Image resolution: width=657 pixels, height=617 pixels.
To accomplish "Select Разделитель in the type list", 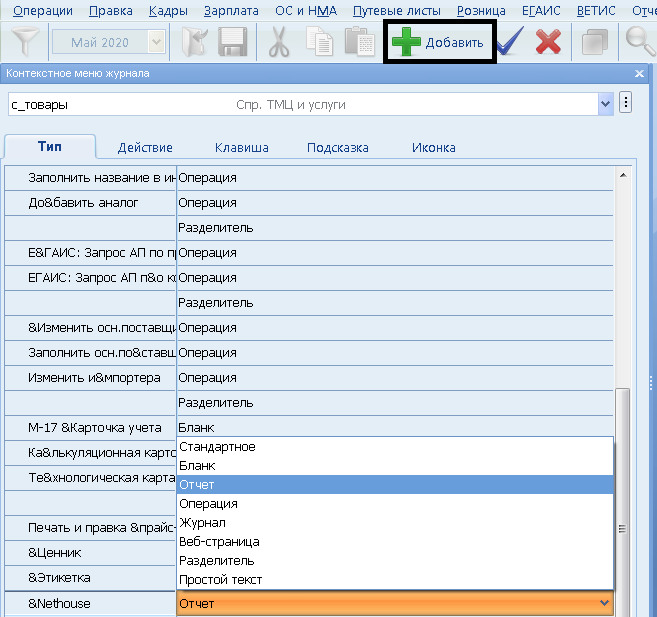I will (x=216, y=561).
